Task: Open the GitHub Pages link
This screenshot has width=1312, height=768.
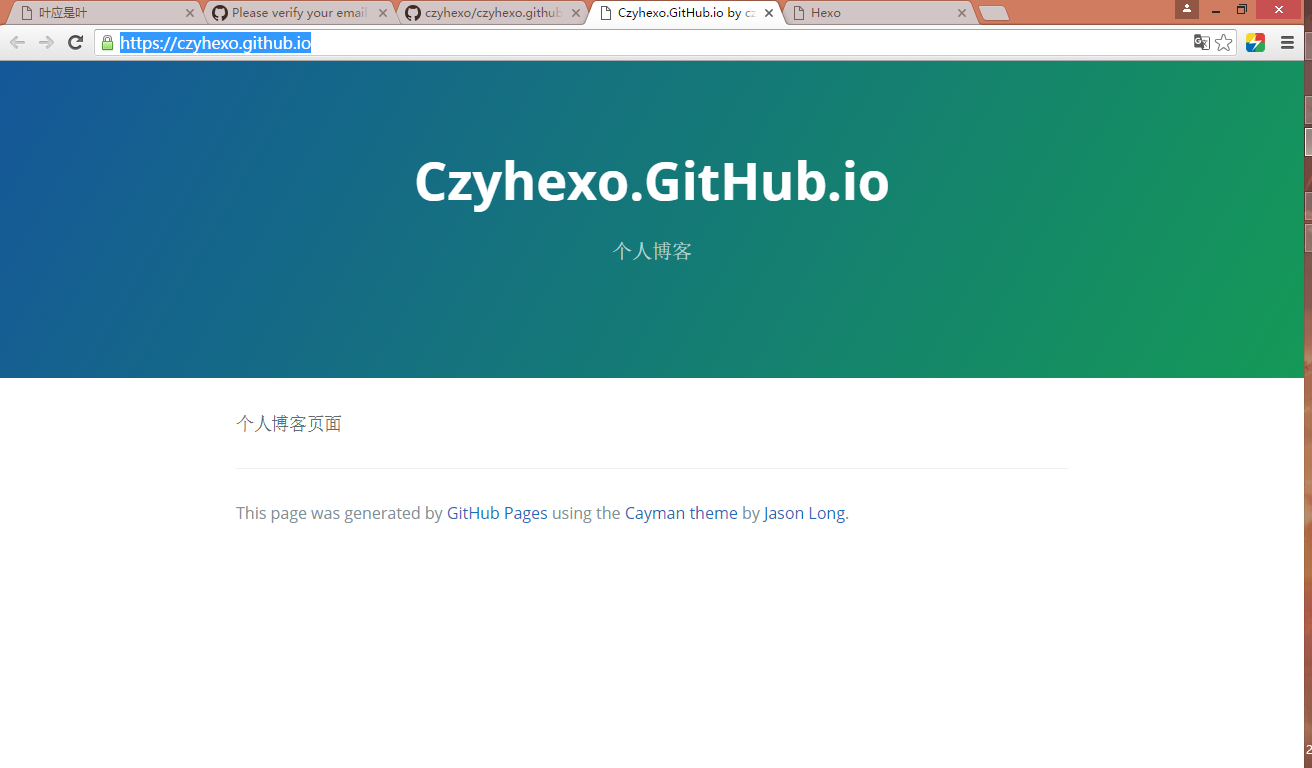Action: (497, 513)
